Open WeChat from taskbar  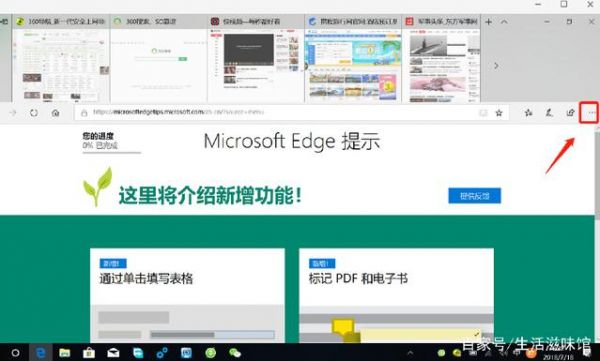pos(235,353)
